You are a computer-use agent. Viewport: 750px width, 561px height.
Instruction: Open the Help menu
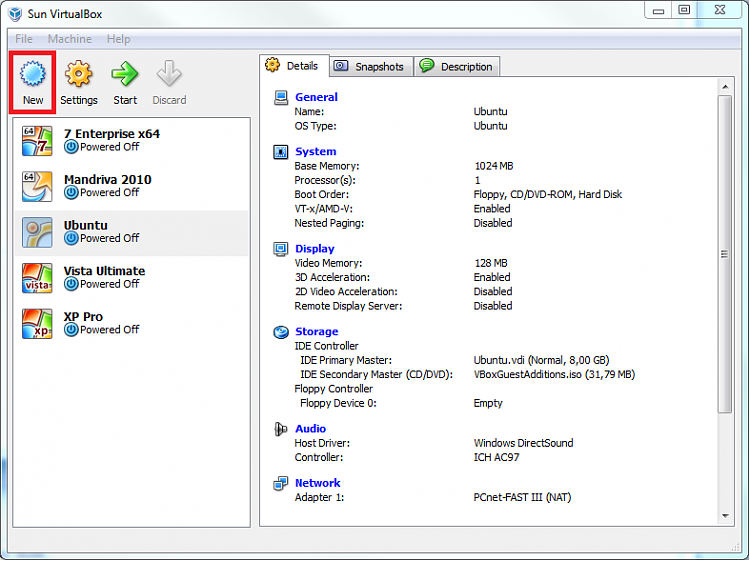click(x=119, y=39)
